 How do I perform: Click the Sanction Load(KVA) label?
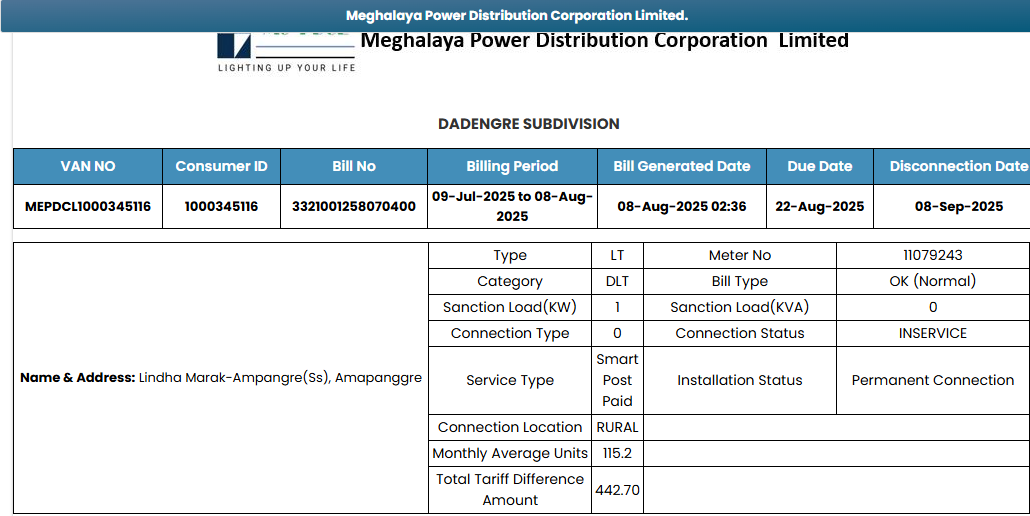coord(740,307)
